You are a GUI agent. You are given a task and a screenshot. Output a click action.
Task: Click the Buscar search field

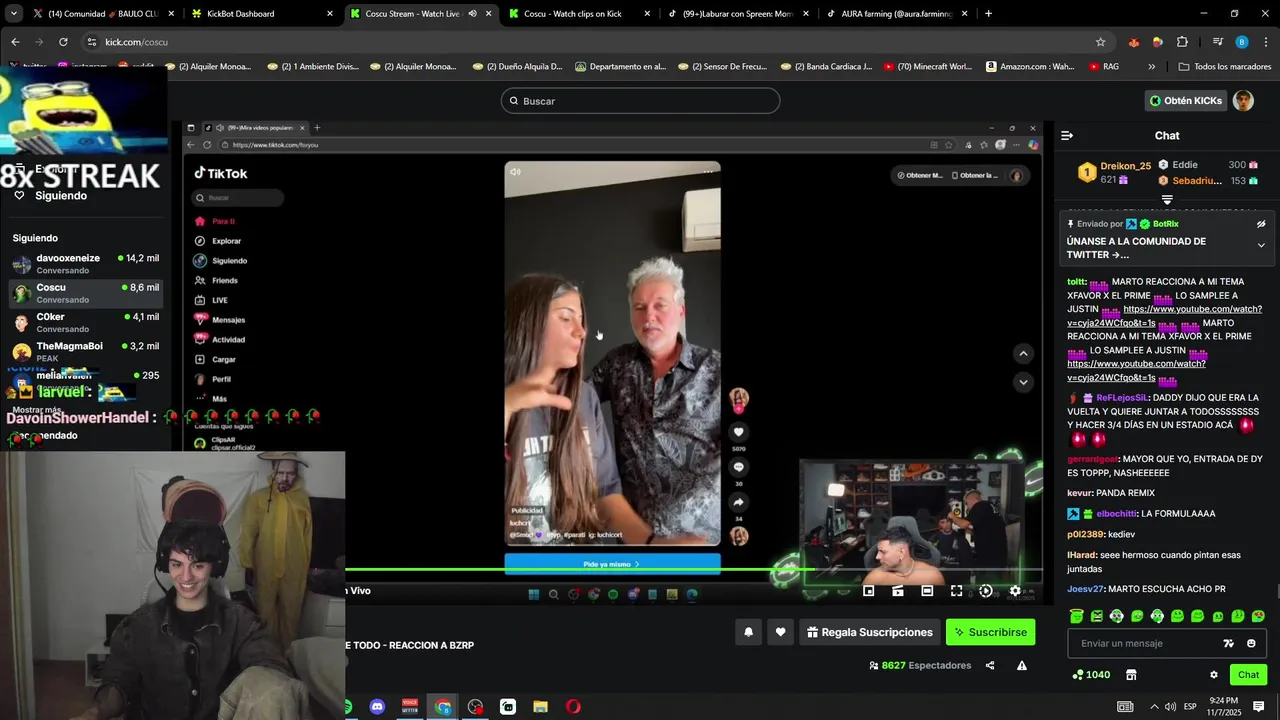(x=640, y=101)
